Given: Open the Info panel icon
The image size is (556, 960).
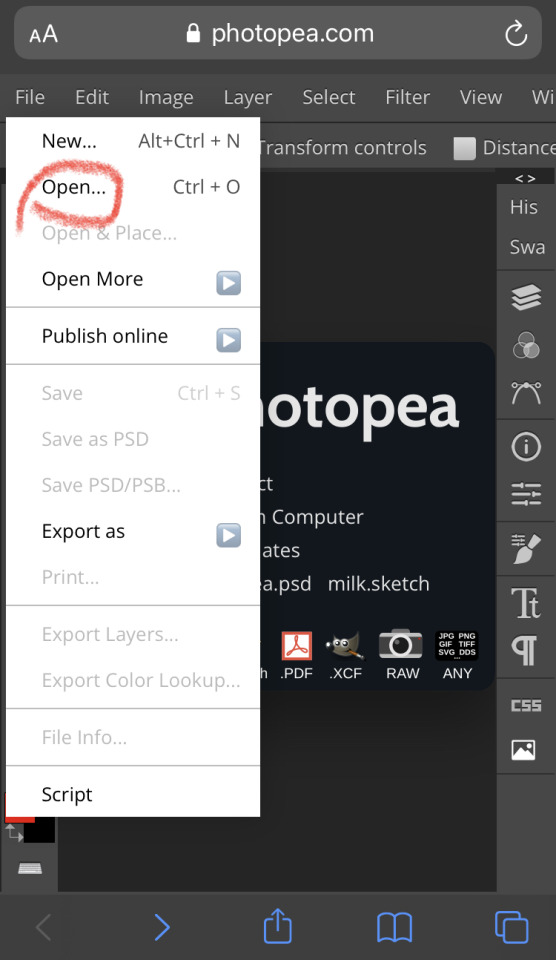Looking at the screenshot, I should pyautogui.click(x=526, y=446).
